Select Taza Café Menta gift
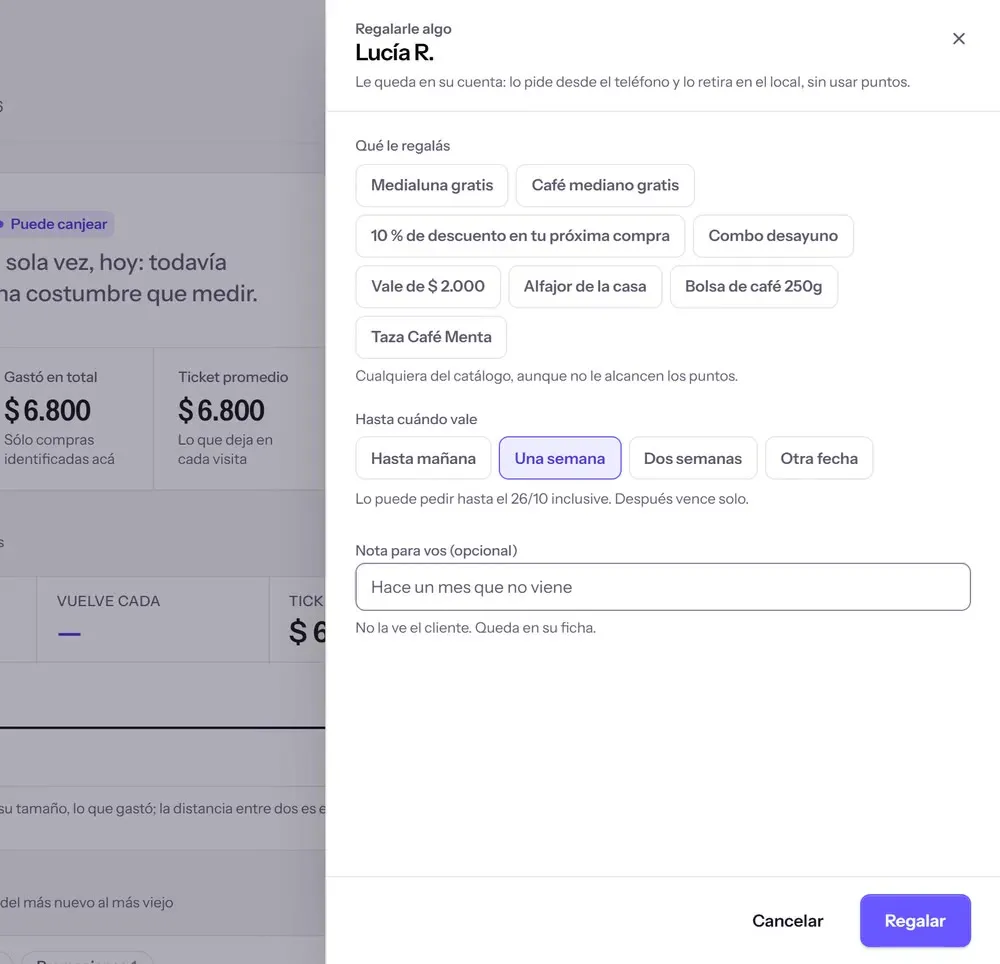Viewport: 1000px width, 964px height. point(431,337)
